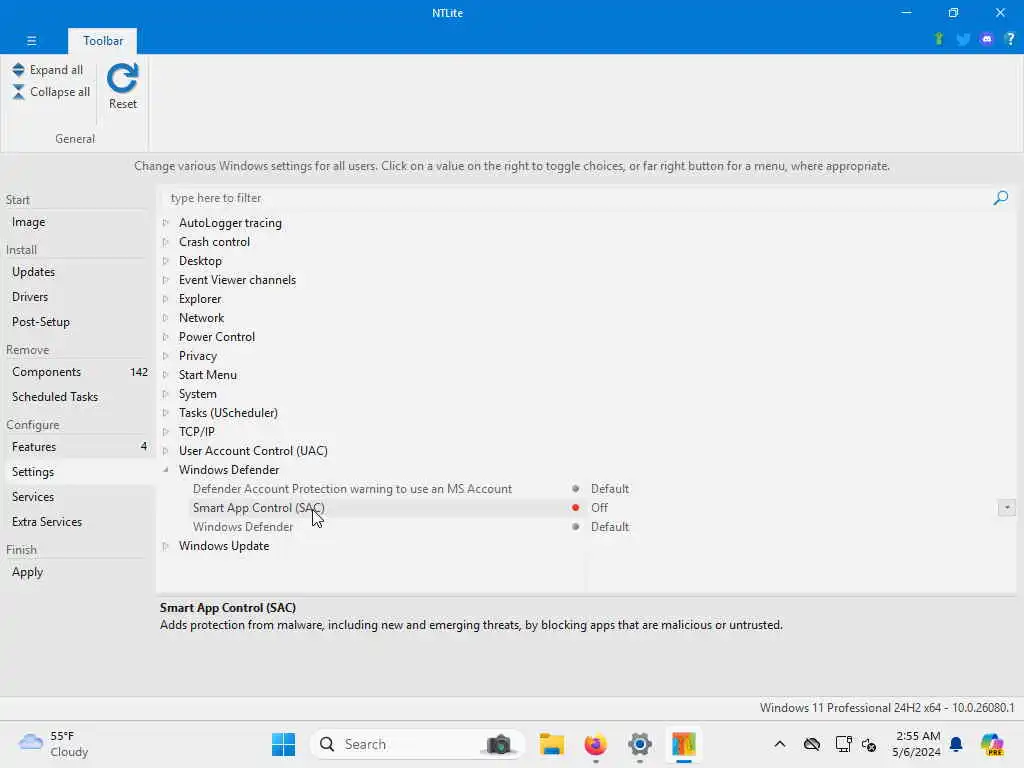Click the cloud sync tray icon
Screen dimensions: 1024x768
(812, 744)
